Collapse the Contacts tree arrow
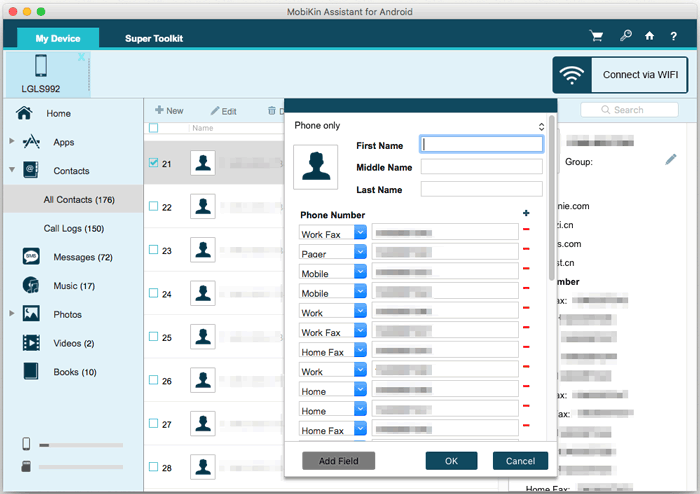The width and height of the screenshot is (700, 494). point(12,170)
